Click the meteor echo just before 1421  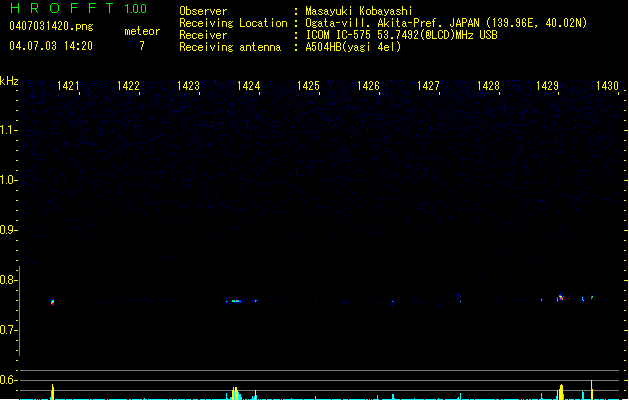click(52, 302)
